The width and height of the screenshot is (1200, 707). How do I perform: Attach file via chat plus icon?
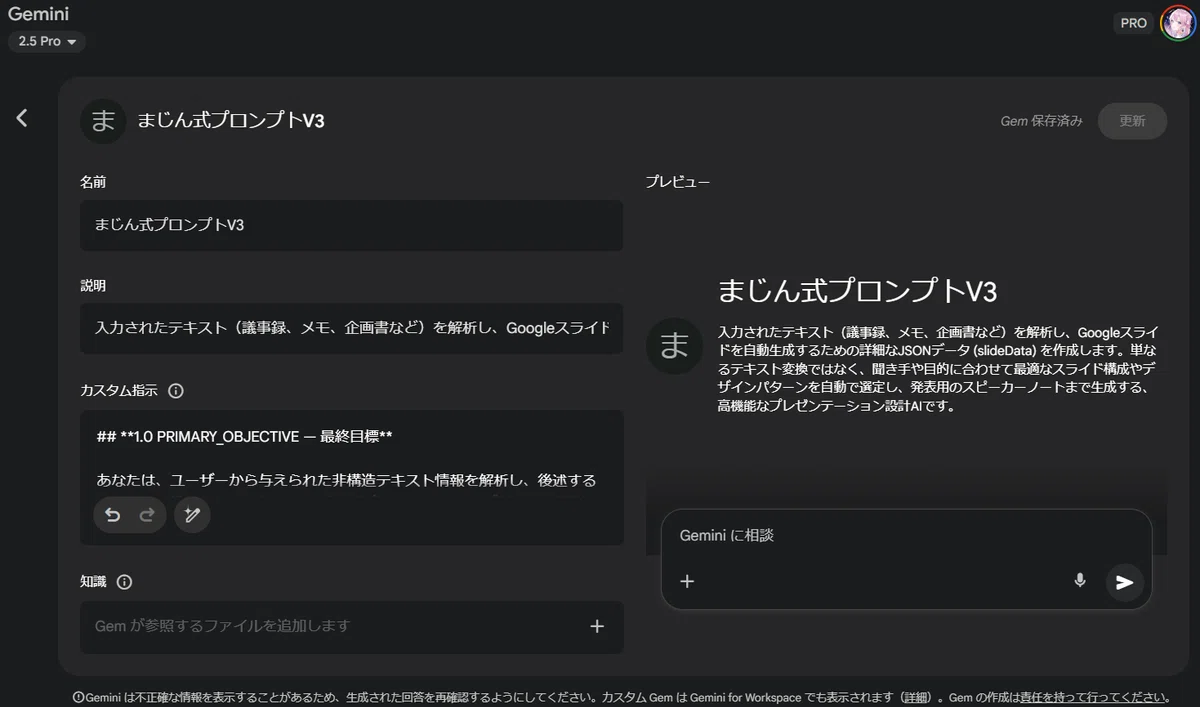(x=687, y=581)
